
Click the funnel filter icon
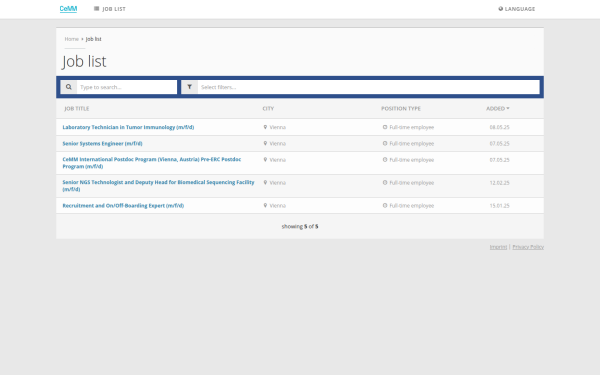click(189, 87)
